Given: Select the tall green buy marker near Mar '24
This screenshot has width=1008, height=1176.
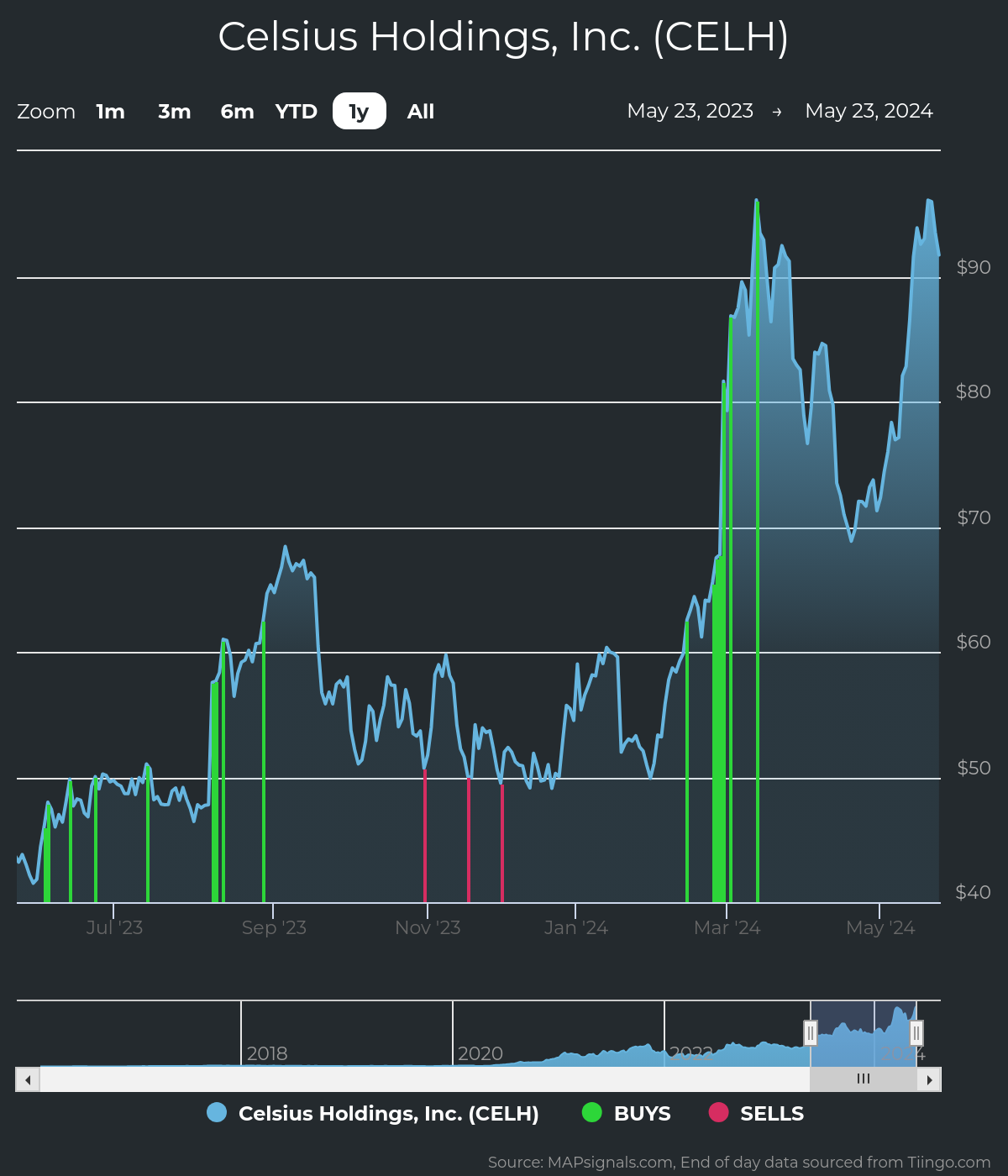Looking at the screenshot, I should click(x=756, y=546).
